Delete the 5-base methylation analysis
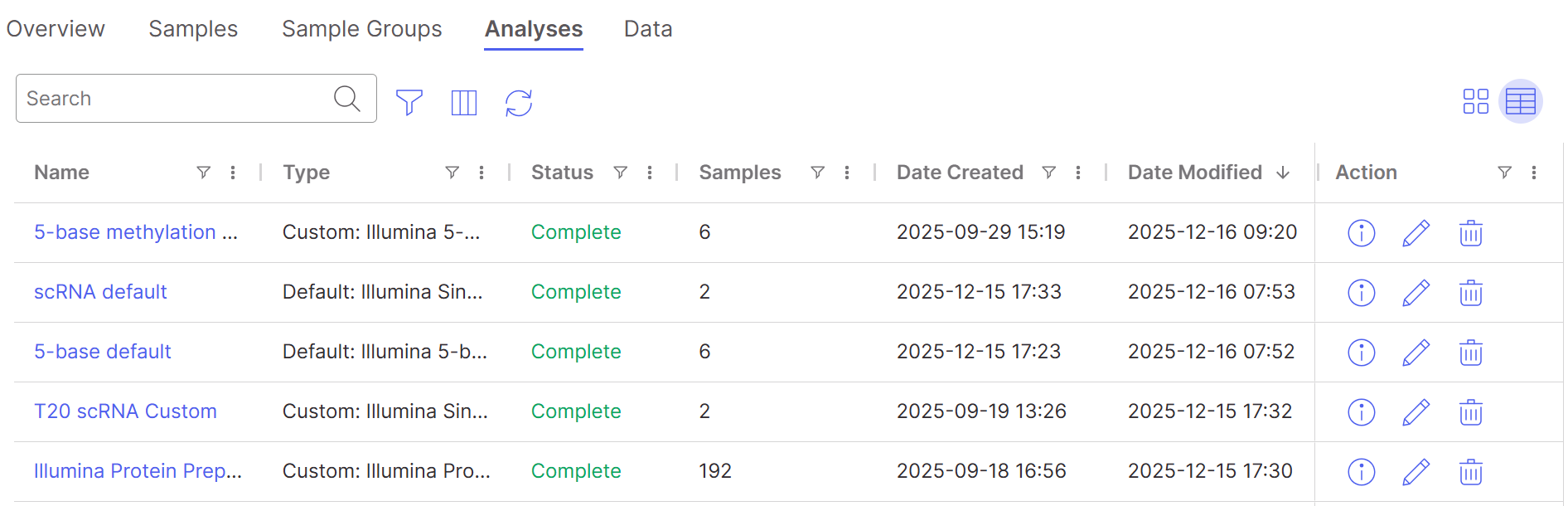The height and width of the screenshot is (506, 1568). [x=1470, y=233]
